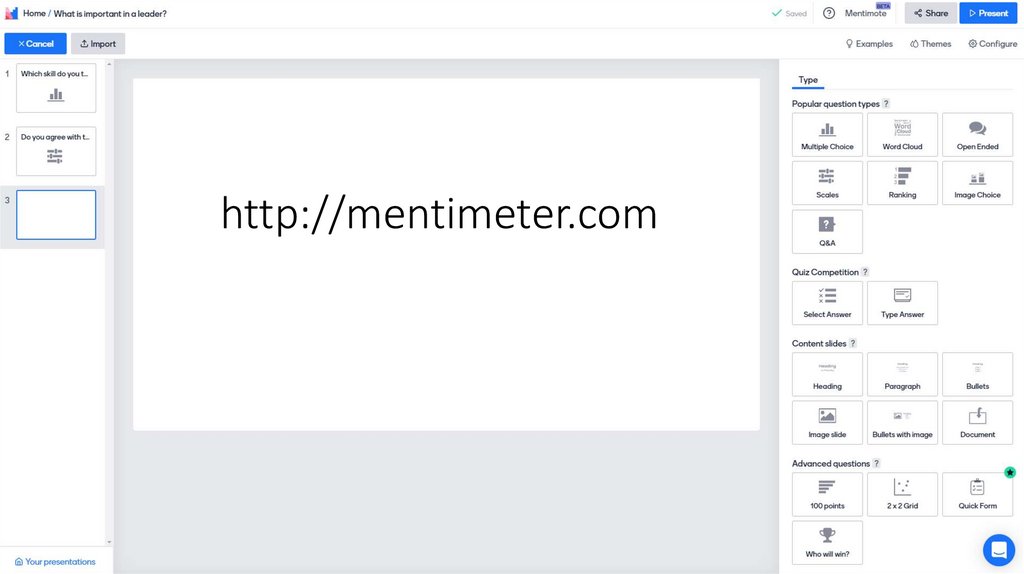This screenshot has height=574, width=1024.
Task: Go to Your presentations link
Action: click(x=55, y=562)
